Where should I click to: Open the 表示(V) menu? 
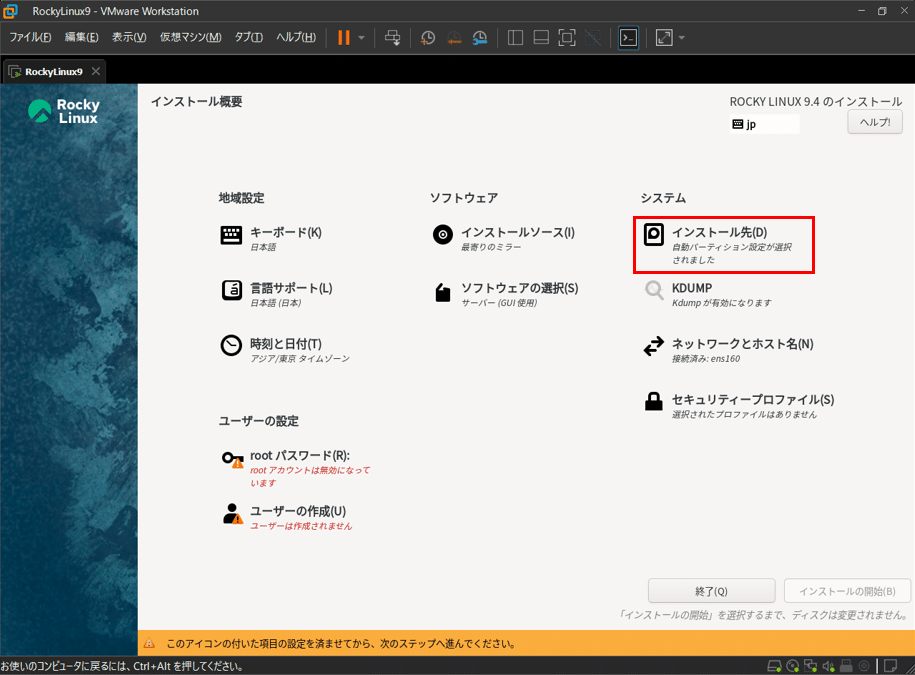129,37
